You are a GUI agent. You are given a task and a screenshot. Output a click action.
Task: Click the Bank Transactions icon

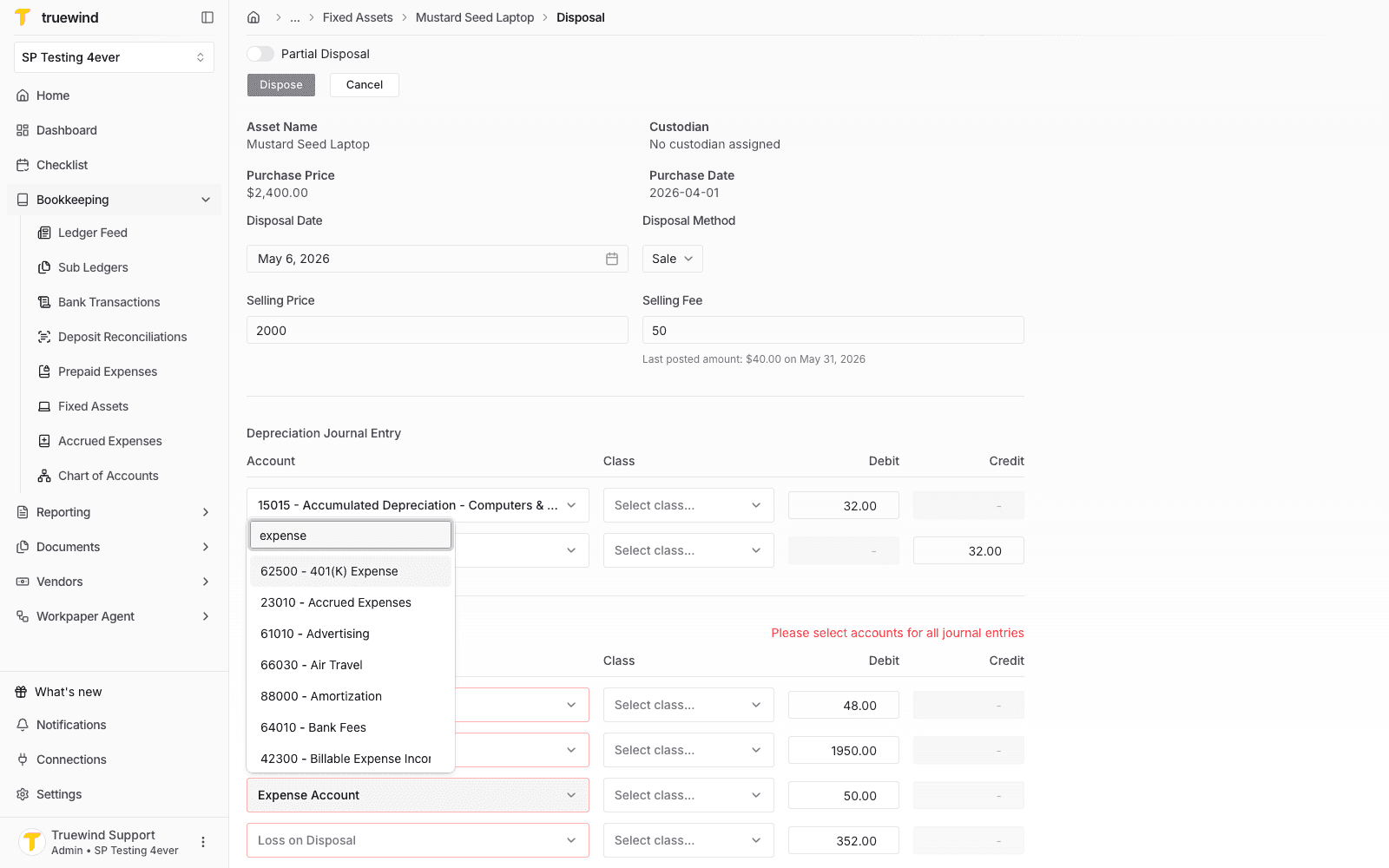(x=44, y=302)
